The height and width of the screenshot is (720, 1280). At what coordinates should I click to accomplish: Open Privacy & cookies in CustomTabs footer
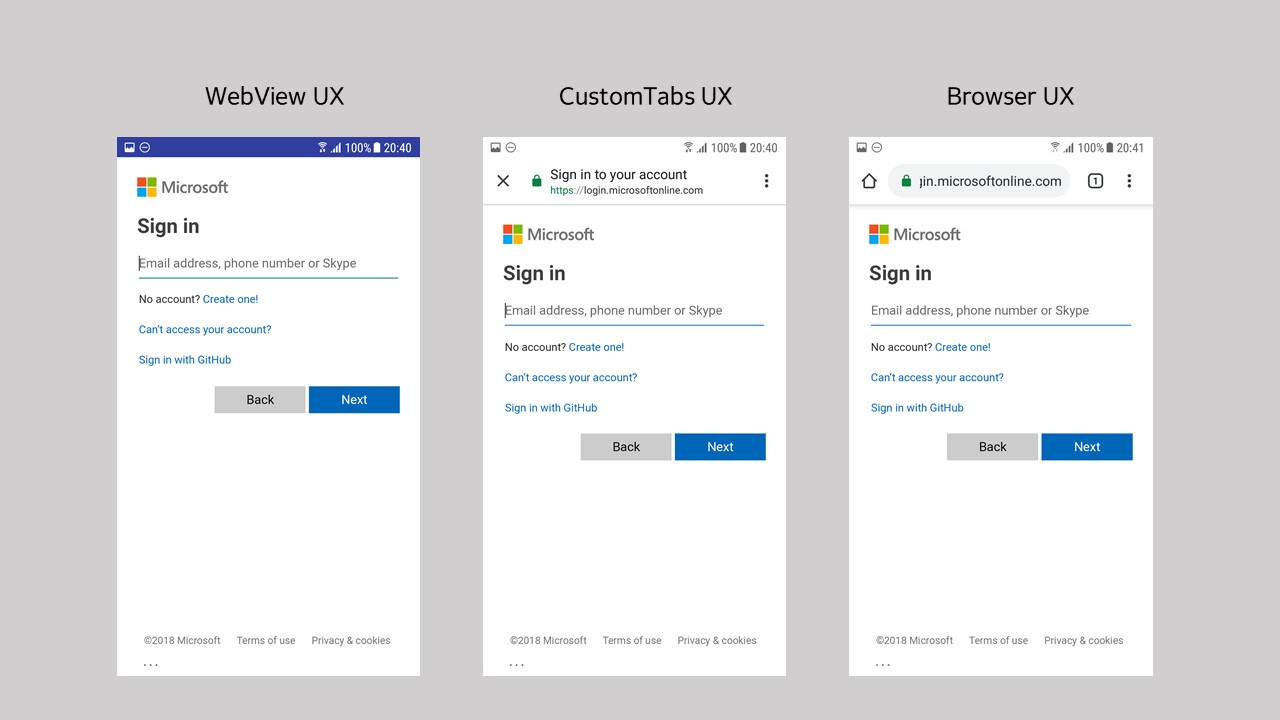pyautogui.click(x=717, y=641)
